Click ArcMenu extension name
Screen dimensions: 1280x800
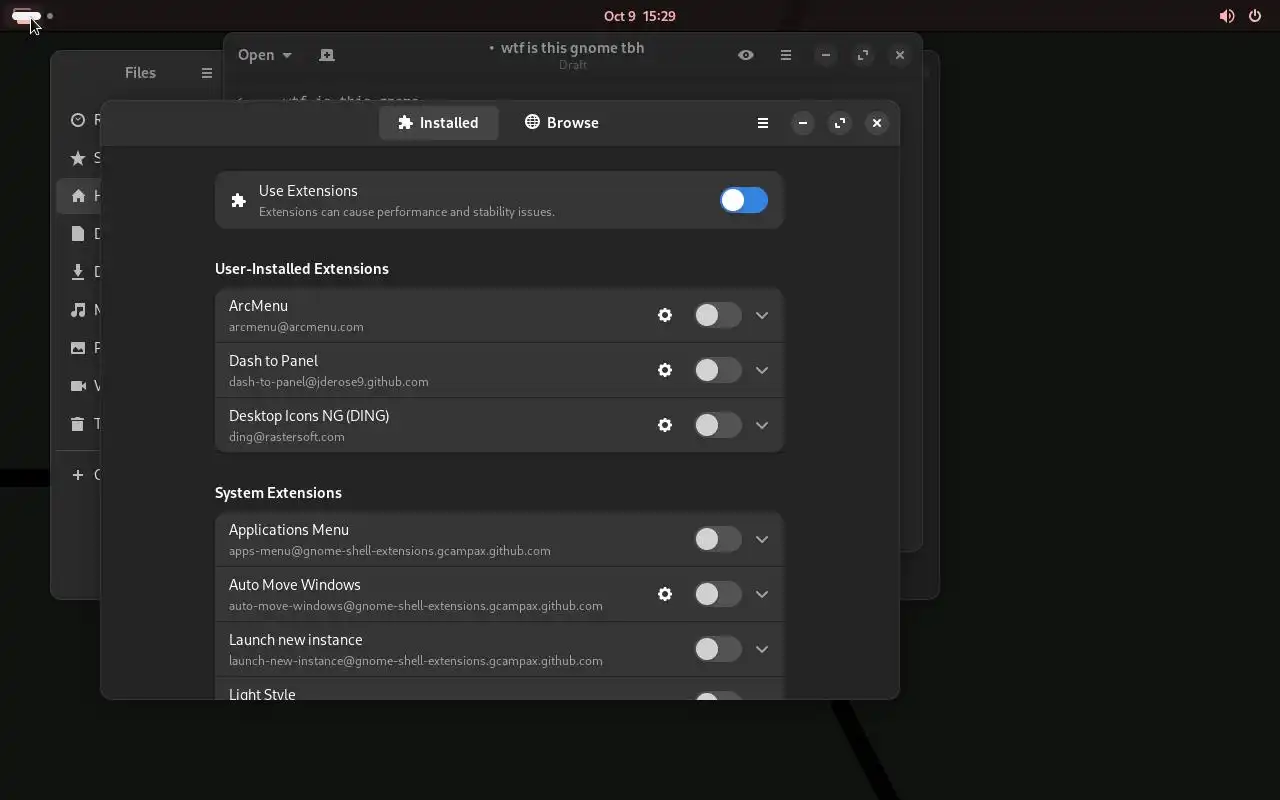pos(258,306)
